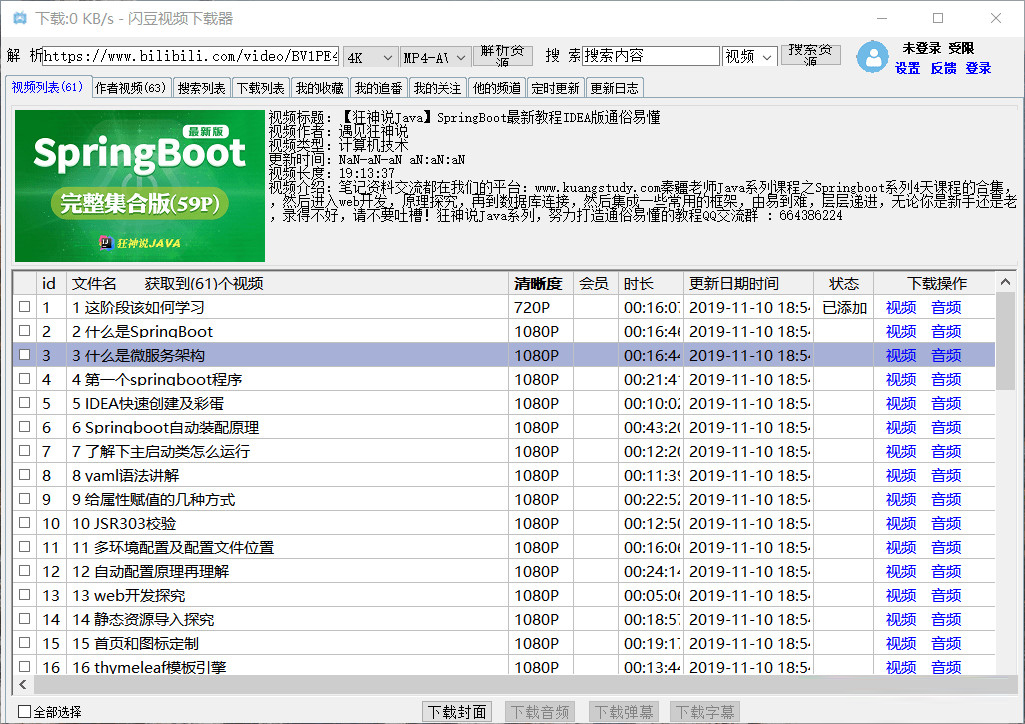Click the app logo in title bar

click(20, 18)
